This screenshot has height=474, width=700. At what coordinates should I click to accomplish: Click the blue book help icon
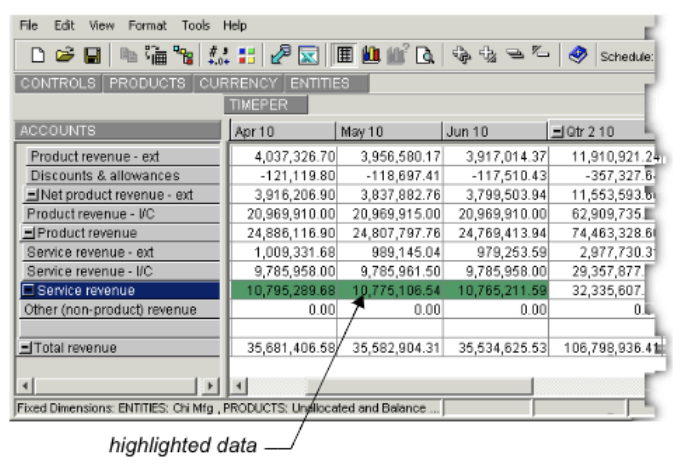pos(577,56)
